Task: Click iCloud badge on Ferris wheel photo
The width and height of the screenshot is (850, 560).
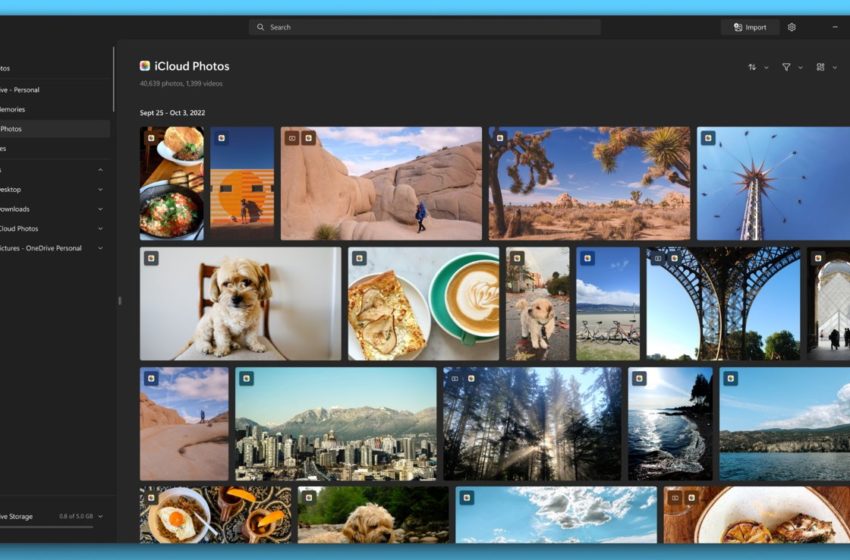Action: point(708,138)
